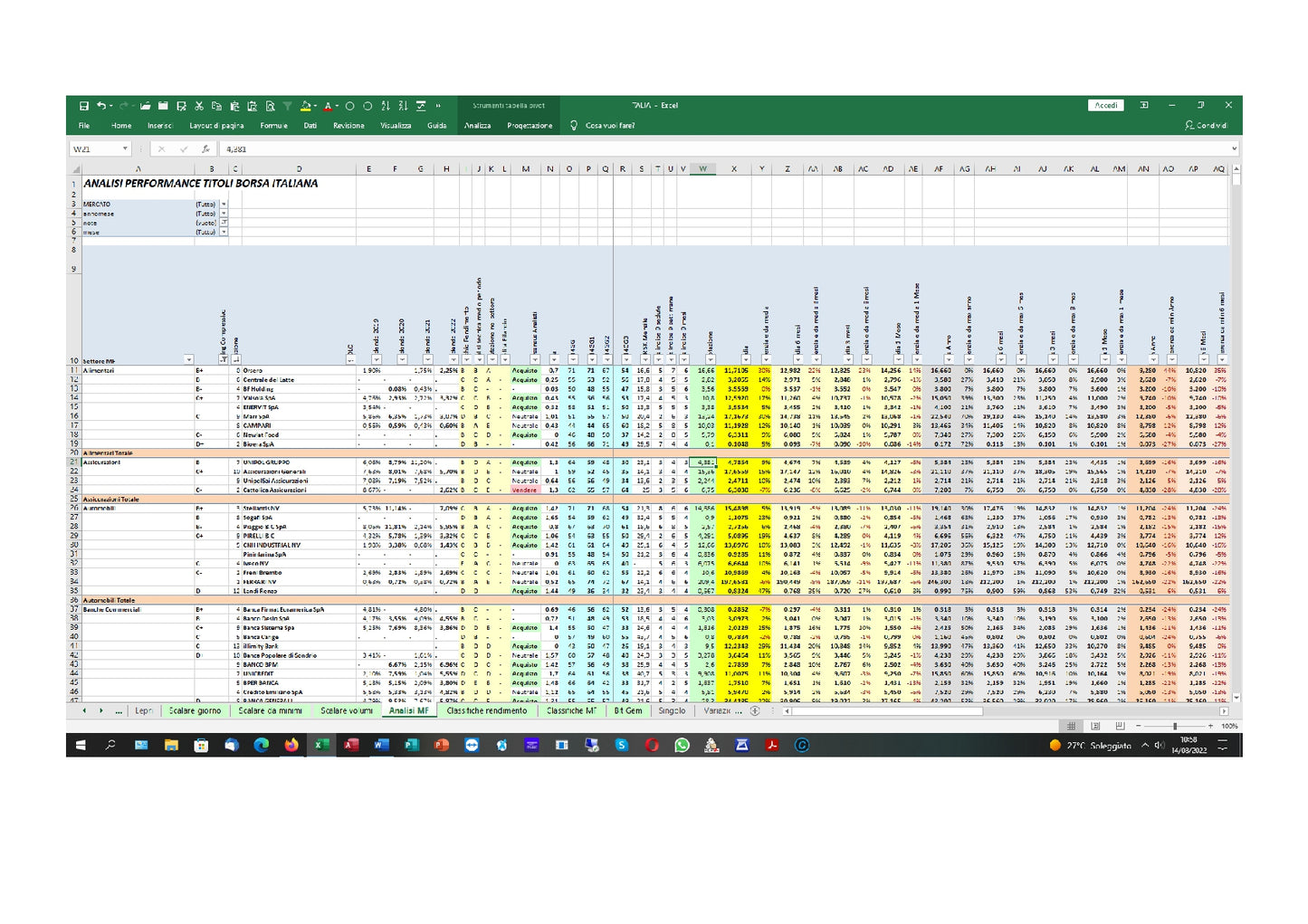Click the new sheet plus button
This screenshot has height=924, width=1308.
(755, 711)
